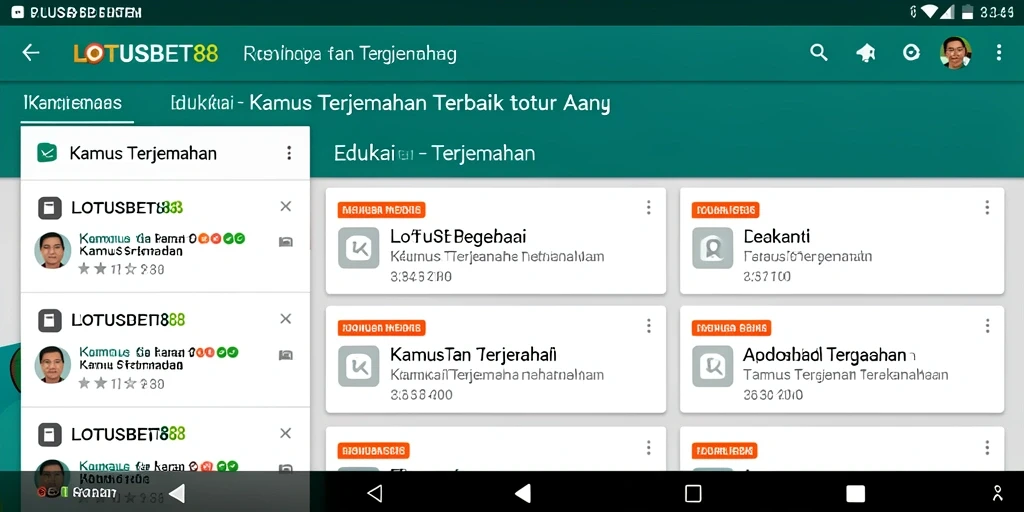The height and width of the screenshot is (512, 1024).
Task: Open options menu of bottom-left partial card
Action: pos(648,447)
